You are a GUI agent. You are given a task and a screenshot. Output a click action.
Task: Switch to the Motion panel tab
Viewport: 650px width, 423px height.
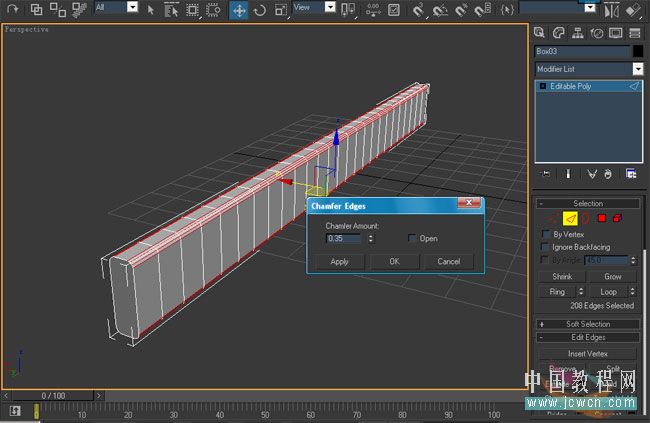coord(597,33)
